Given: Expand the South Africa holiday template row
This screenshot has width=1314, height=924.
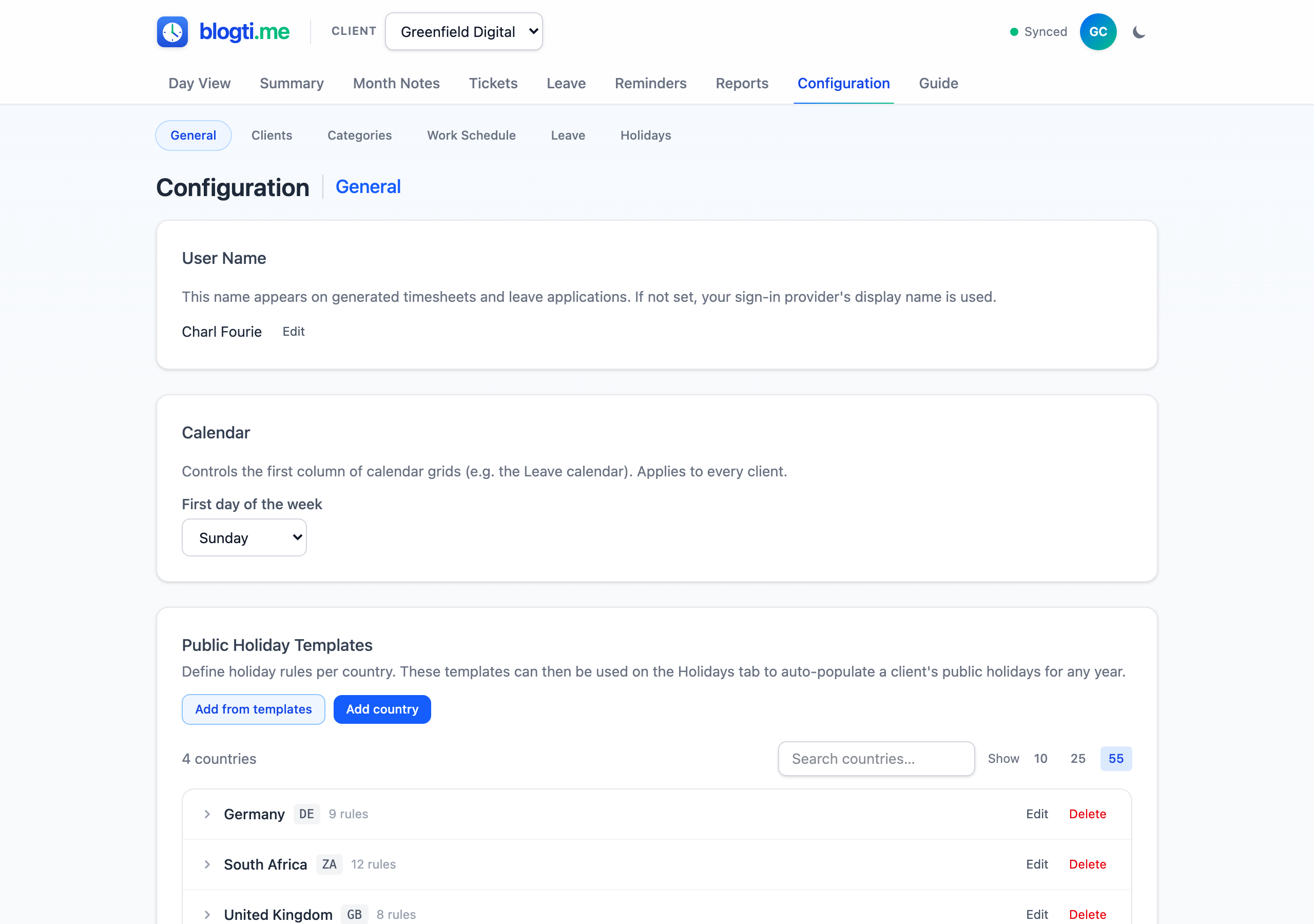Looking at the screenshot, I should (207, 864).
